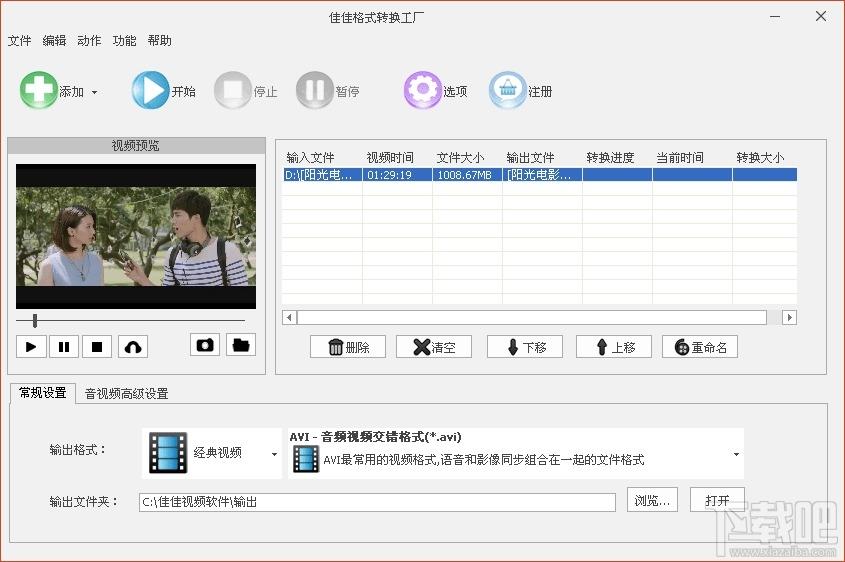The width and height of the screenshot is (845, 562).
Task: Click the output file cell [阳光电影...
Action: coord(542,175)
